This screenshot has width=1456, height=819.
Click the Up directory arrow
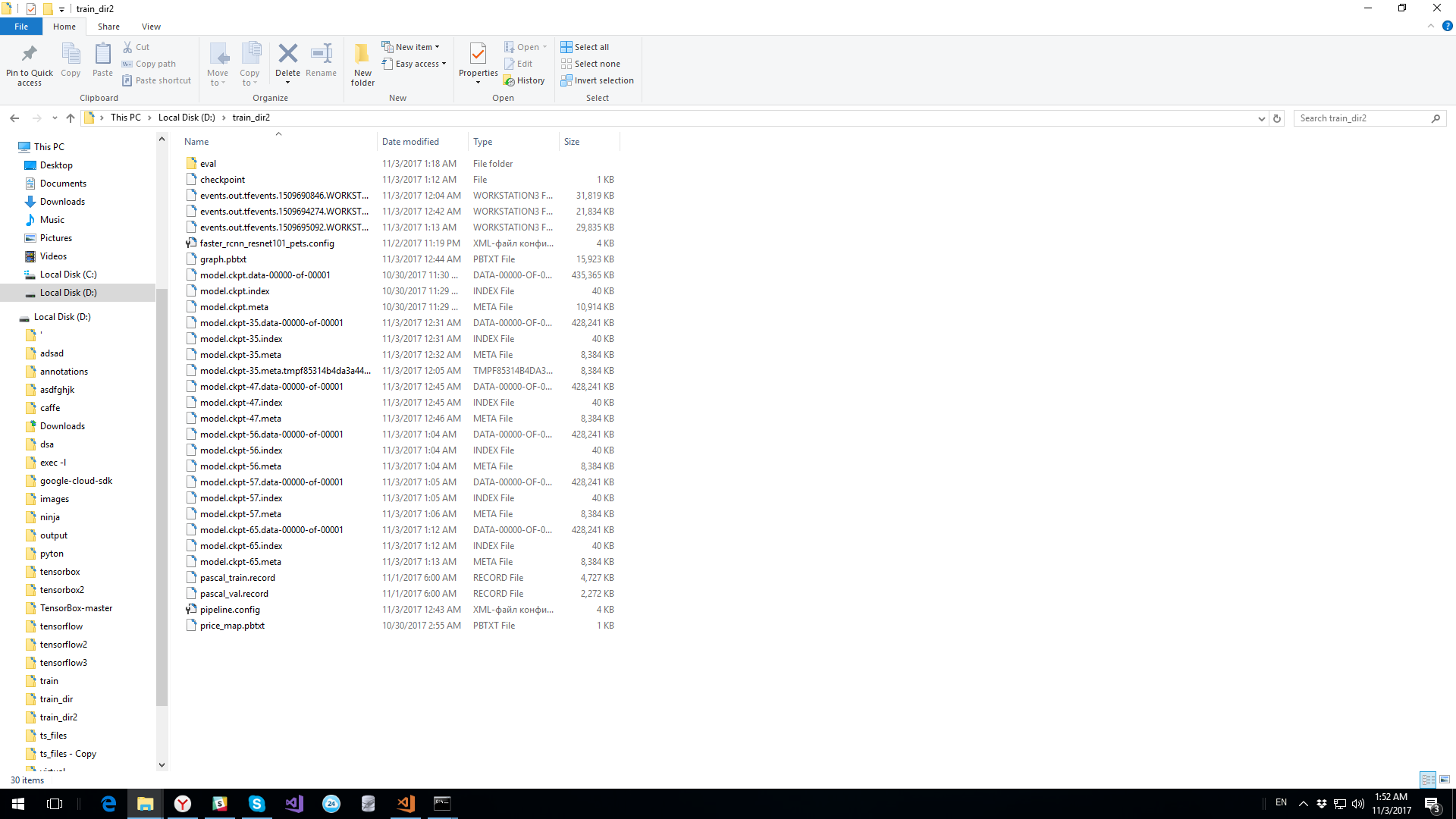click(x=71, y=118)
